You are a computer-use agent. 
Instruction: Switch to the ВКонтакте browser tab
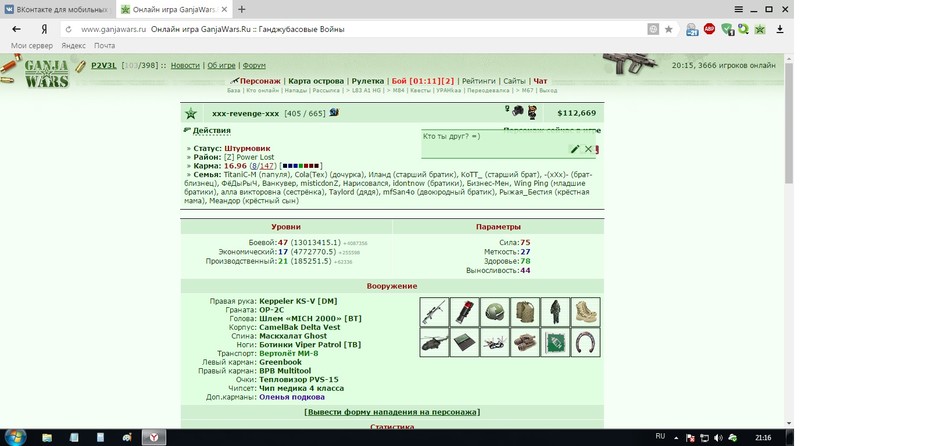coord(56,9)
